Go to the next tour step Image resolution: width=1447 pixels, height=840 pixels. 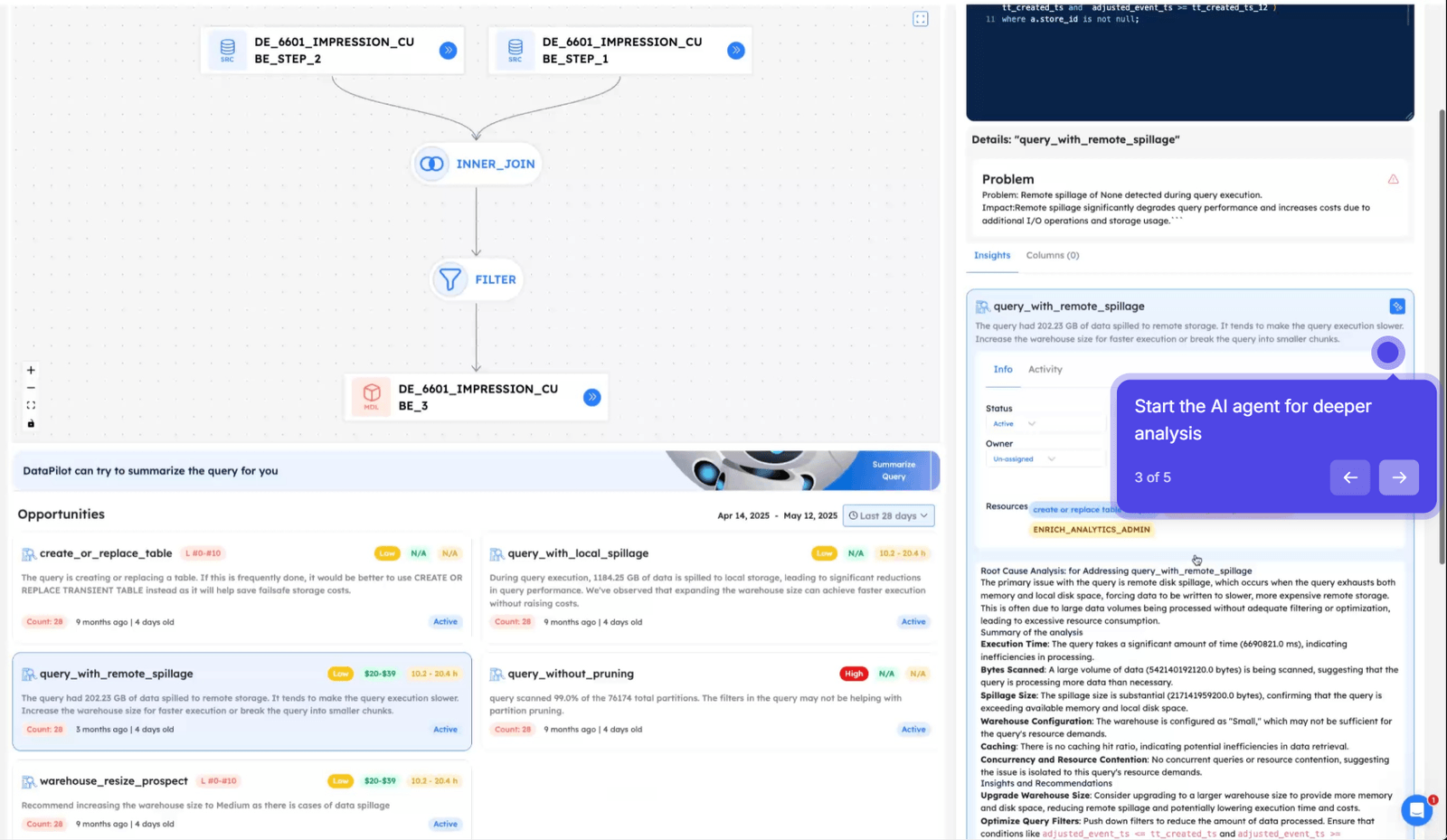coord(1399,477)
